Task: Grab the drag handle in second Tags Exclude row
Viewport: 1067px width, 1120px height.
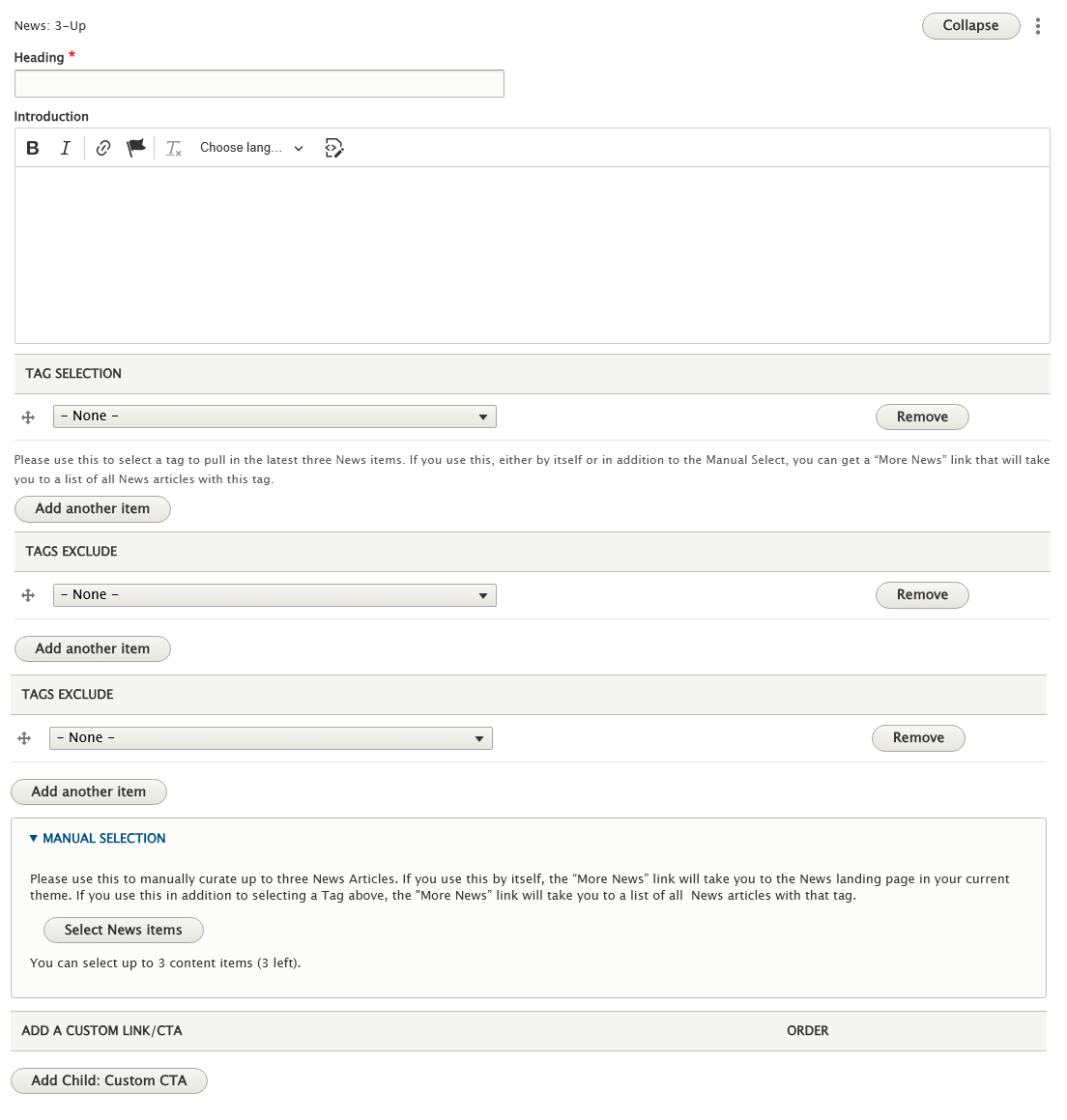Action: pyautogui.click(x=23, y=737)
